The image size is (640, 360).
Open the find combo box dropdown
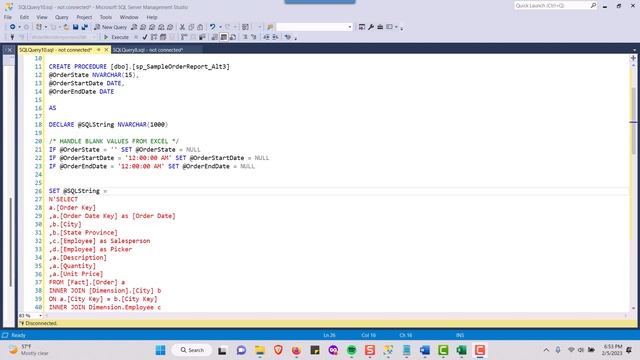(350, 27)
